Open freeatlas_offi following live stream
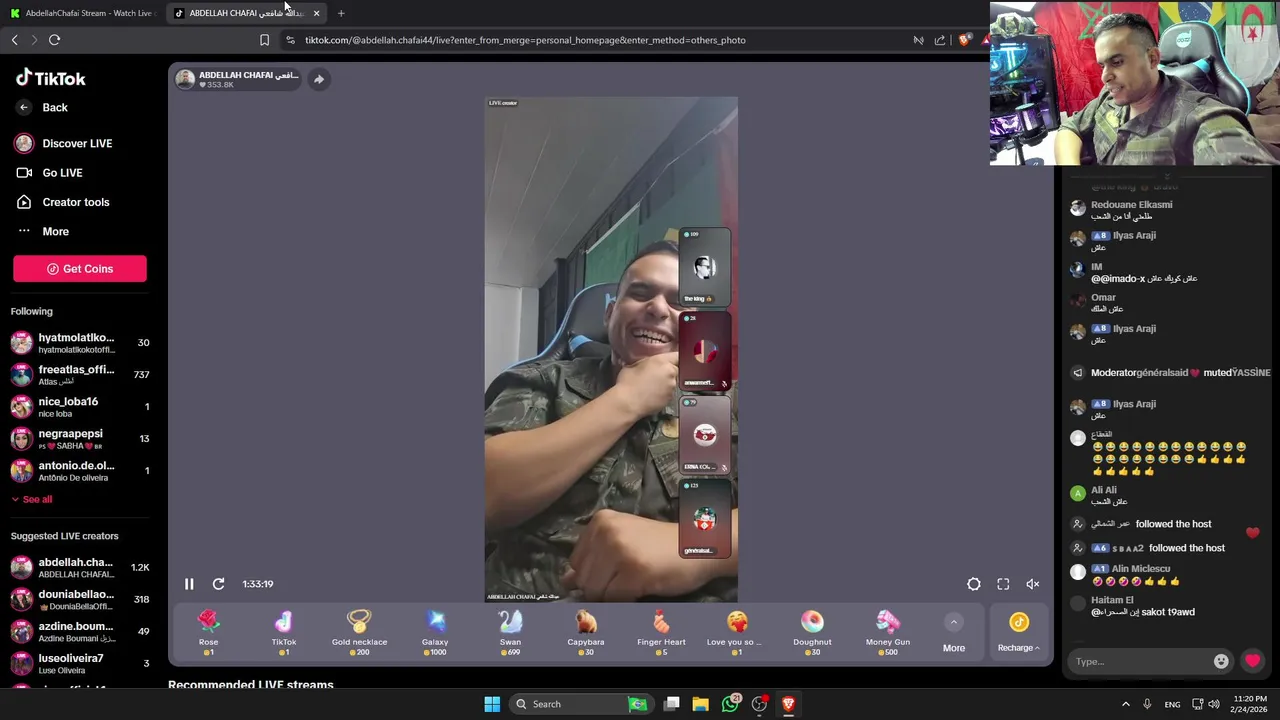1280x720 pixels. (x=80, y=375)
